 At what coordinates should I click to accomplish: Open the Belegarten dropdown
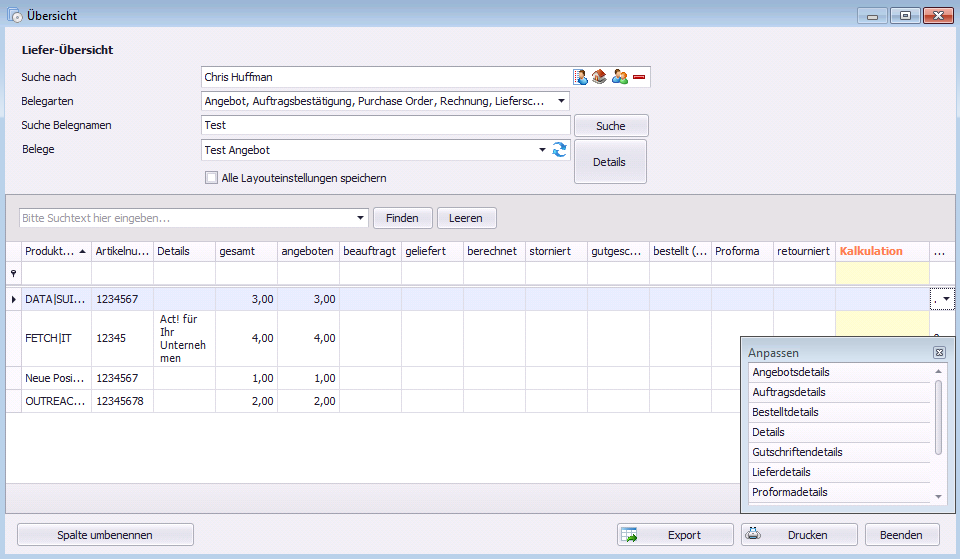(x=561, y=101)
